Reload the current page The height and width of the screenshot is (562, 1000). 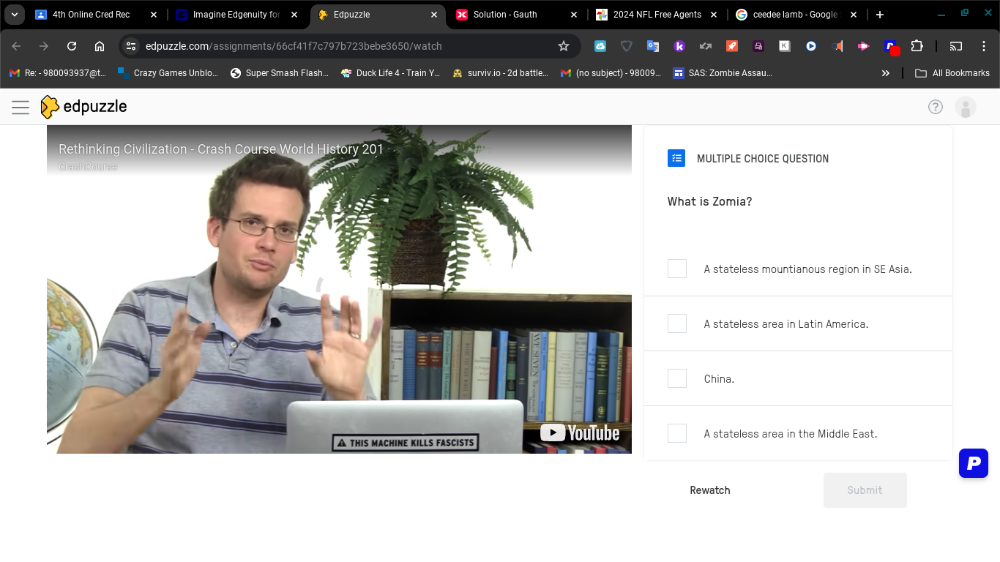pos(71,46)
